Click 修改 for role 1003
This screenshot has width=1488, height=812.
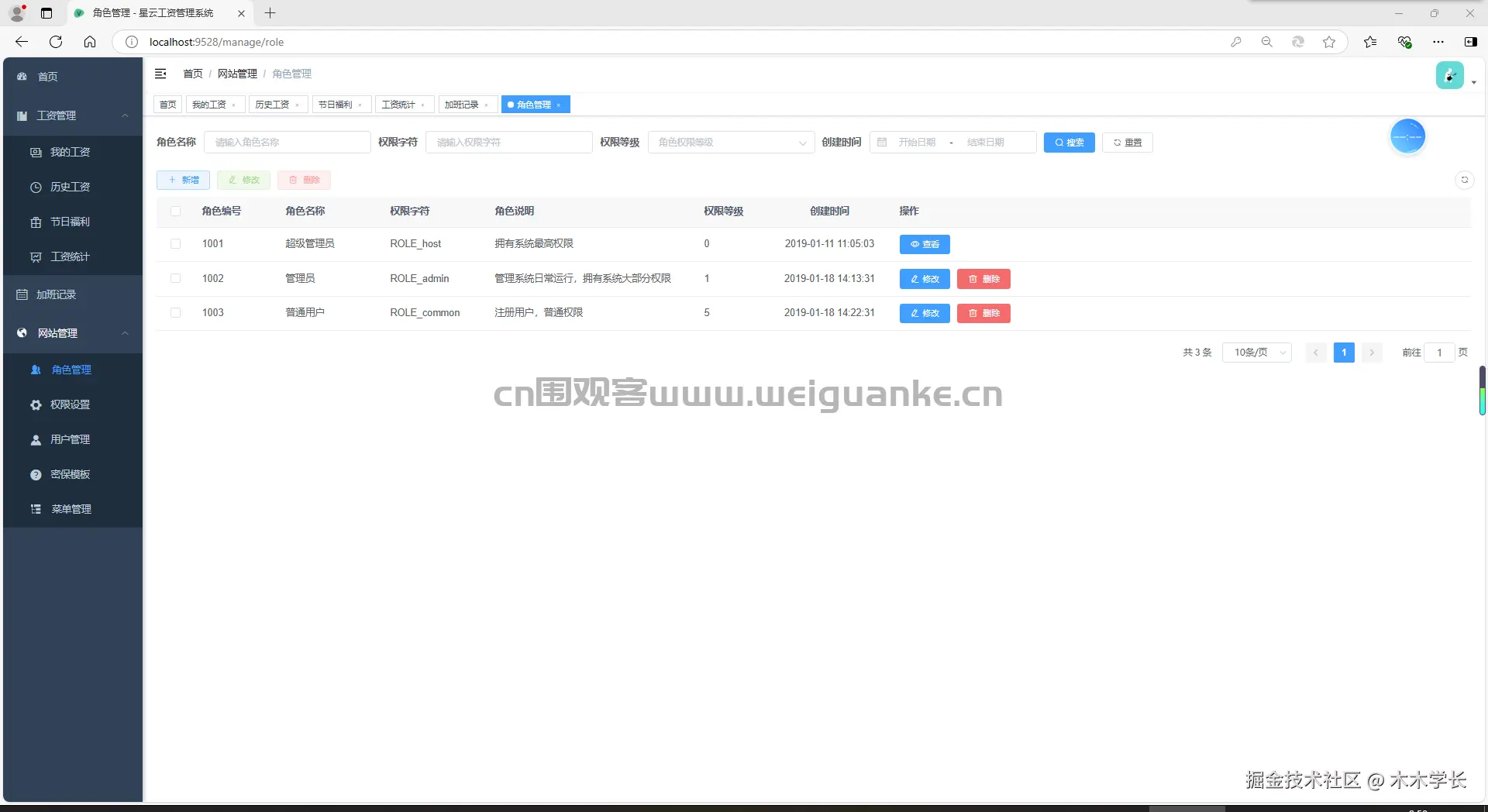[x=925, y=313]
